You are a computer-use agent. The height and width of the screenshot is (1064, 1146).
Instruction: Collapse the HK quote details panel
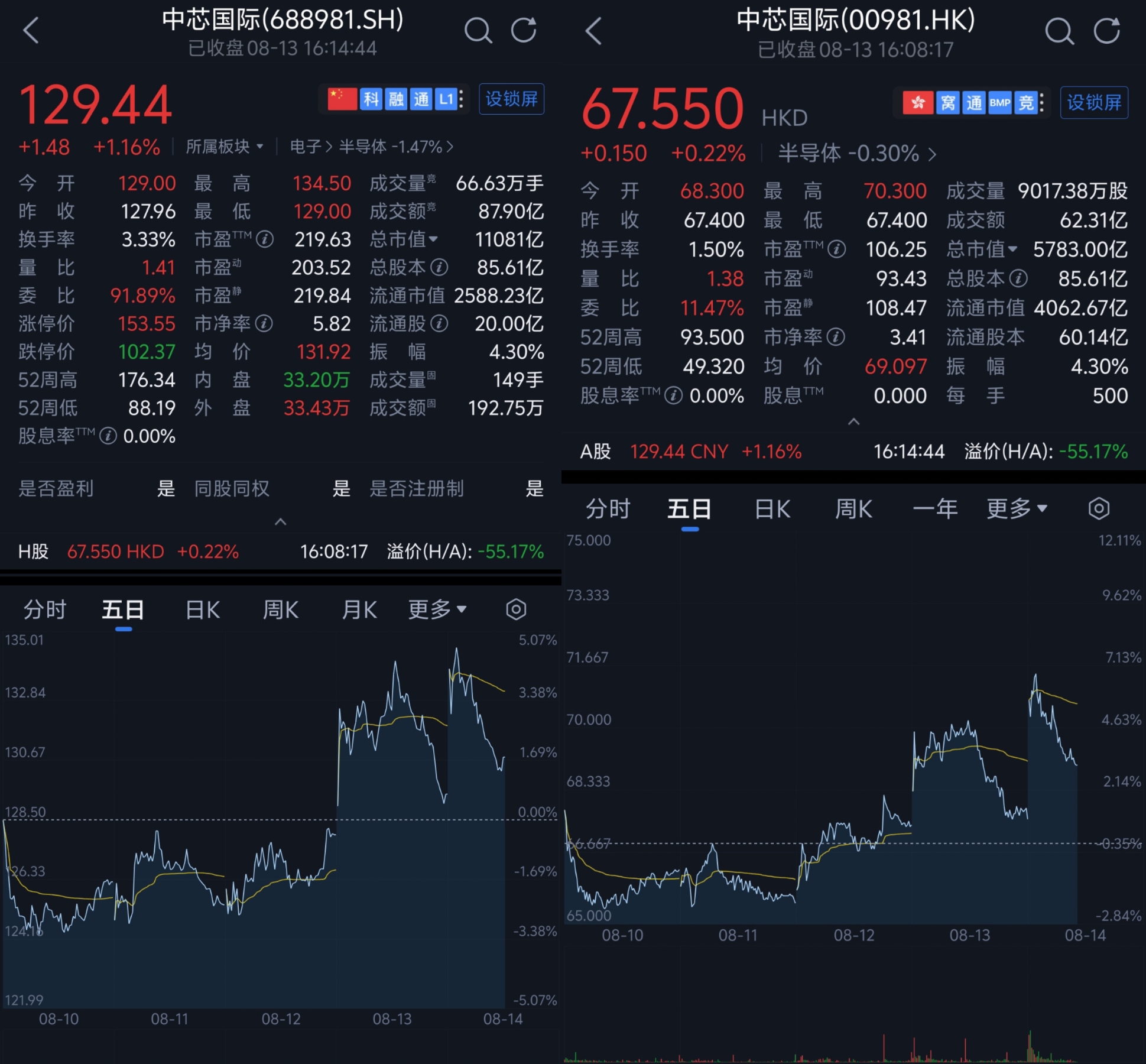853,421
